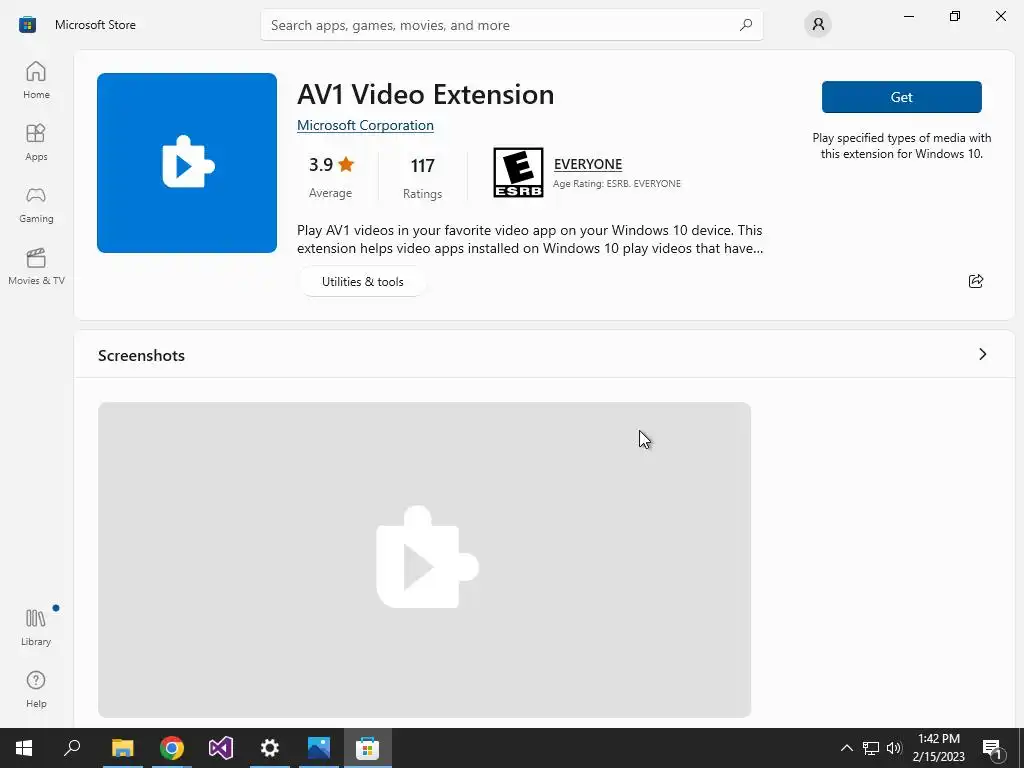This screenshot has height=768, width=1024.
Task: Click the 3.9 Average rating
Action: click(x=330, y=177)
